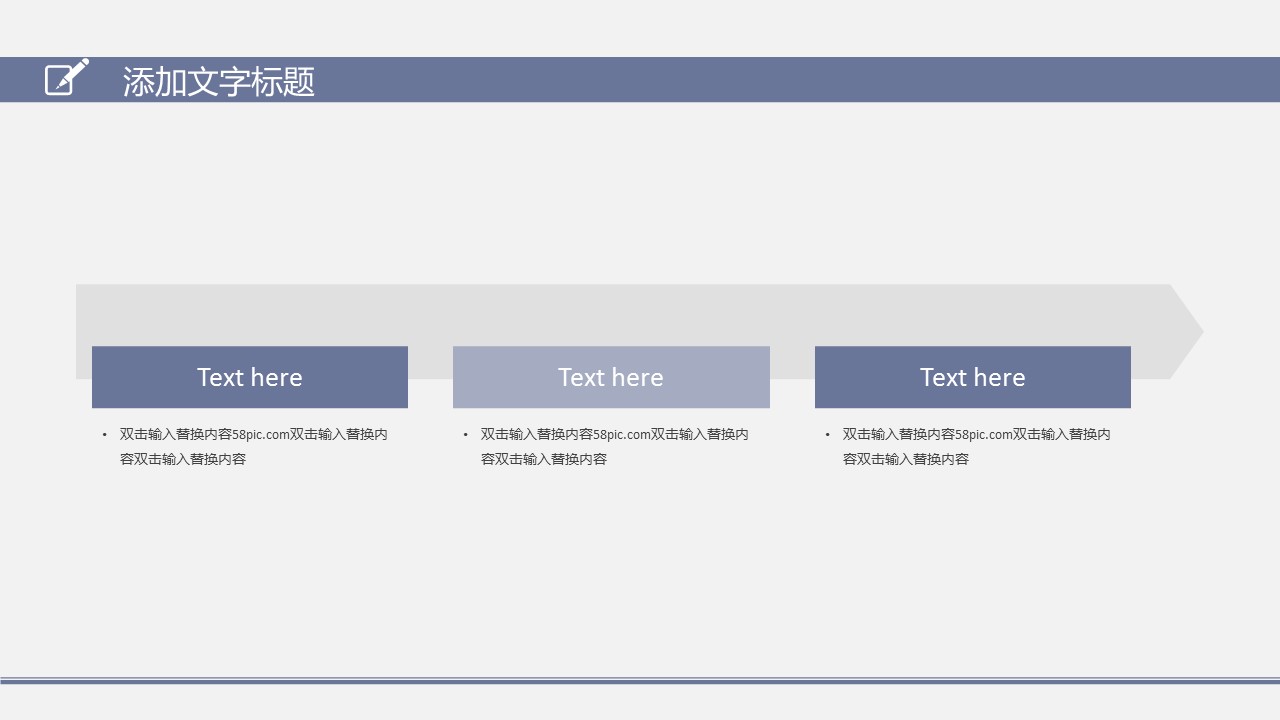The width and height of the screenshot is (1280, 720).
Task: Click '58pic.com' in the right paragraph
Action: [984, 435]
